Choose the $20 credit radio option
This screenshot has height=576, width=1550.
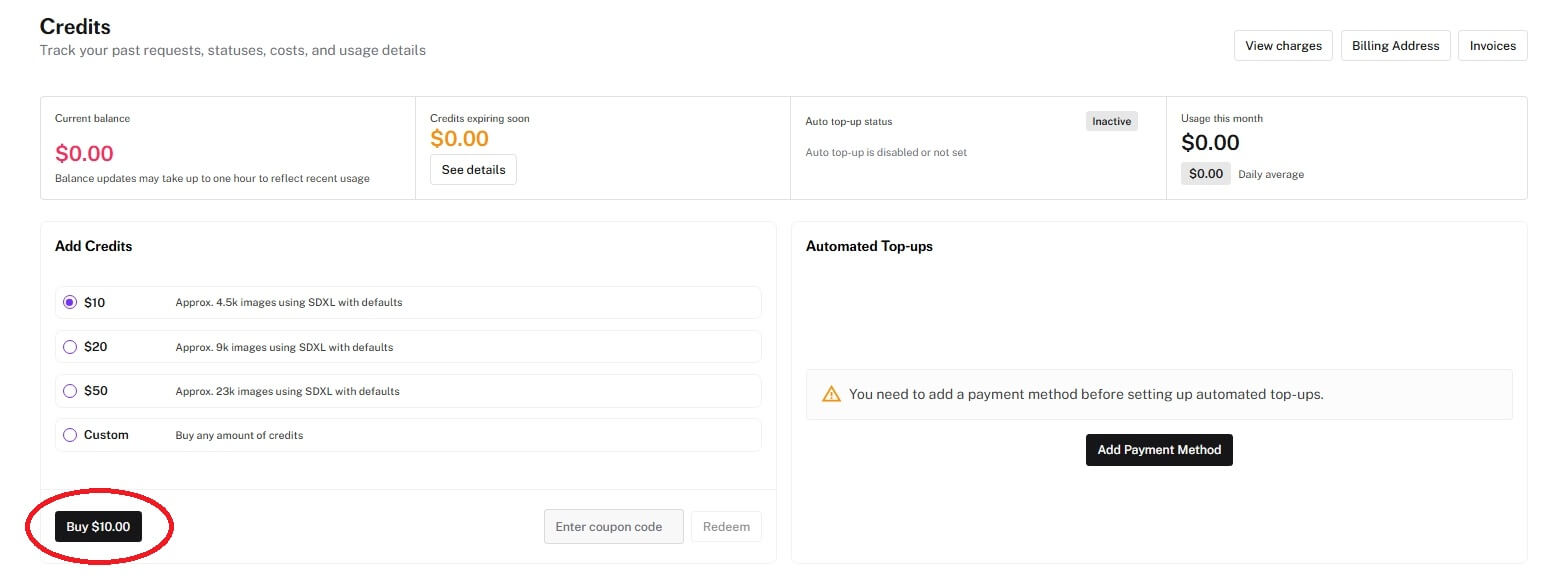click(70, 347)
